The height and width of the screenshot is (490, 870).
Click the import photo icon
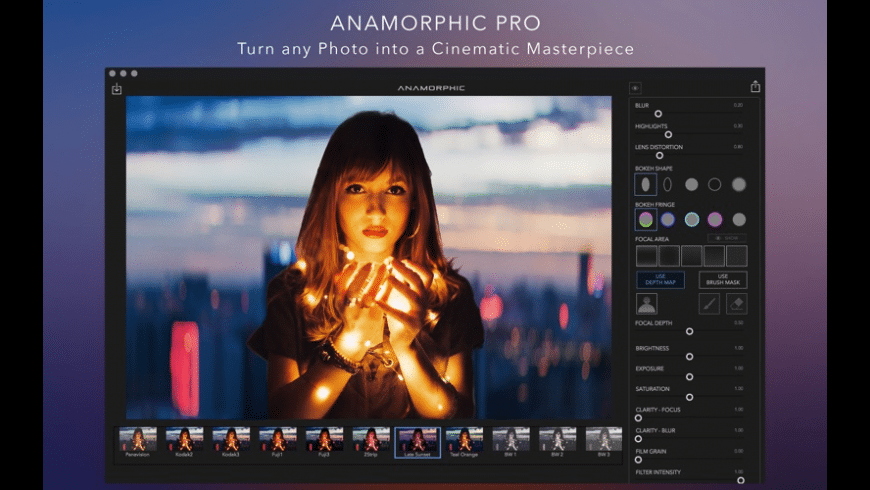tap(117, 89)
